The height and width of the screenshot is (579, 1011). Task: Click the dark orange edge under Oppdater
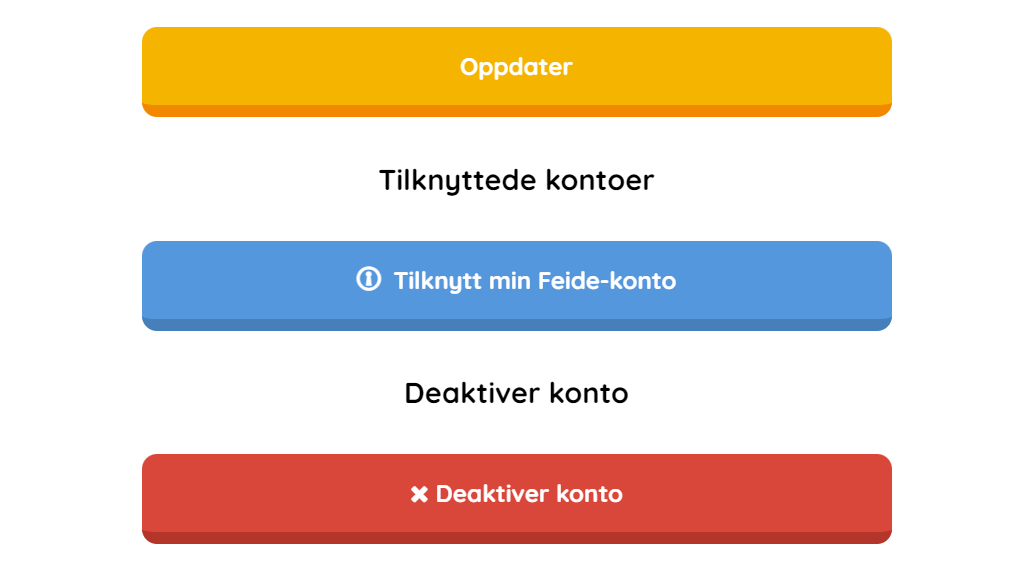click(516, 111)
